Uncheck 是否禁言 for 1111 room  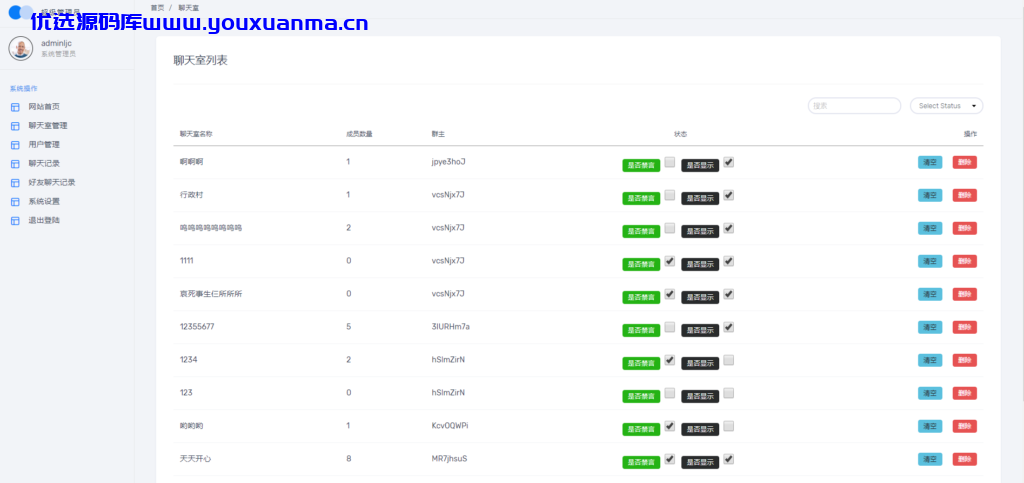(669, 260)
